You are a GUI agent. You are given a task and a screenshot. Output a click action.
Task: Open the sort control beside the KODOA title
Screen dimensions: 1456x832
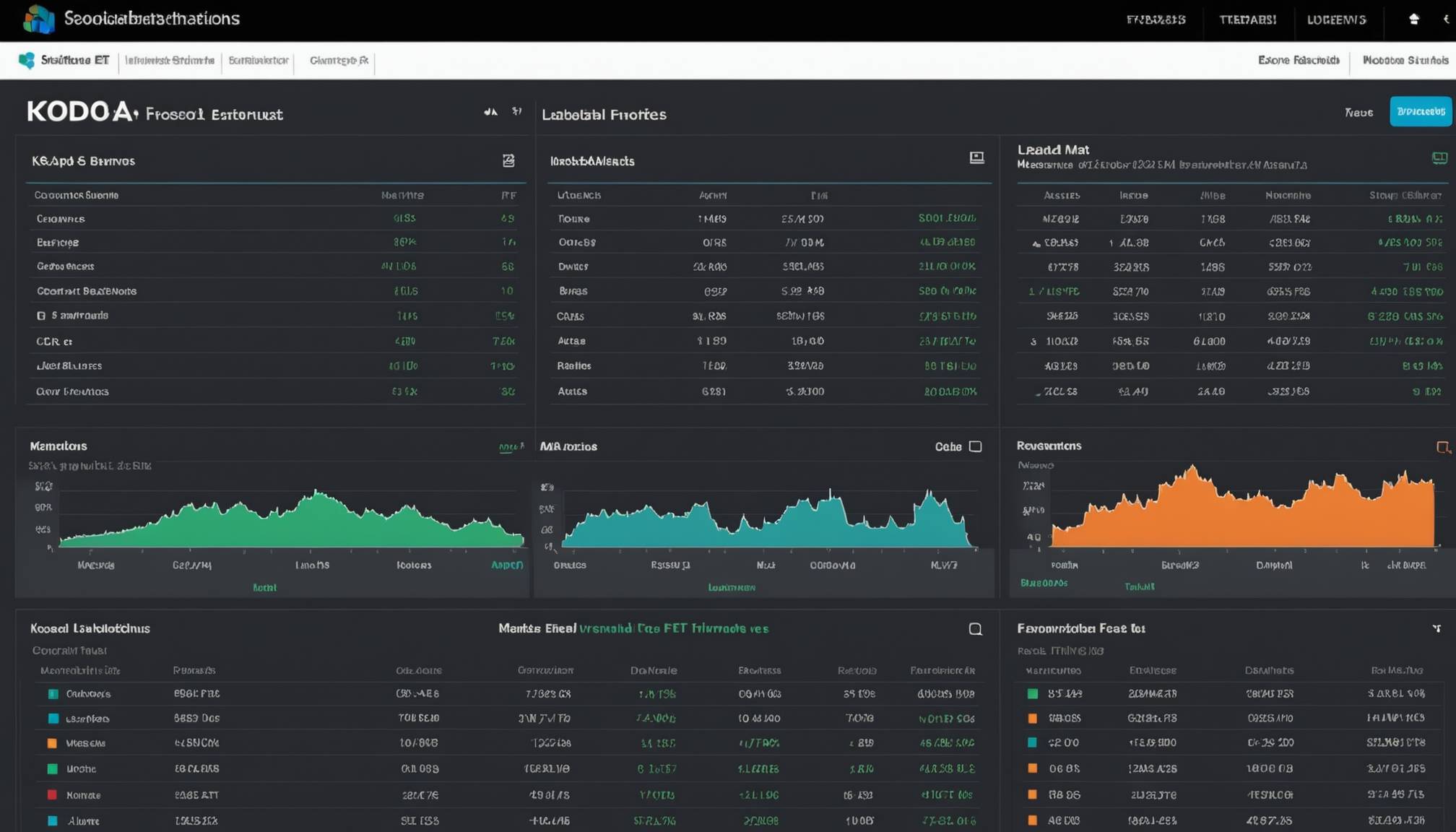click(x=517, y=111)
